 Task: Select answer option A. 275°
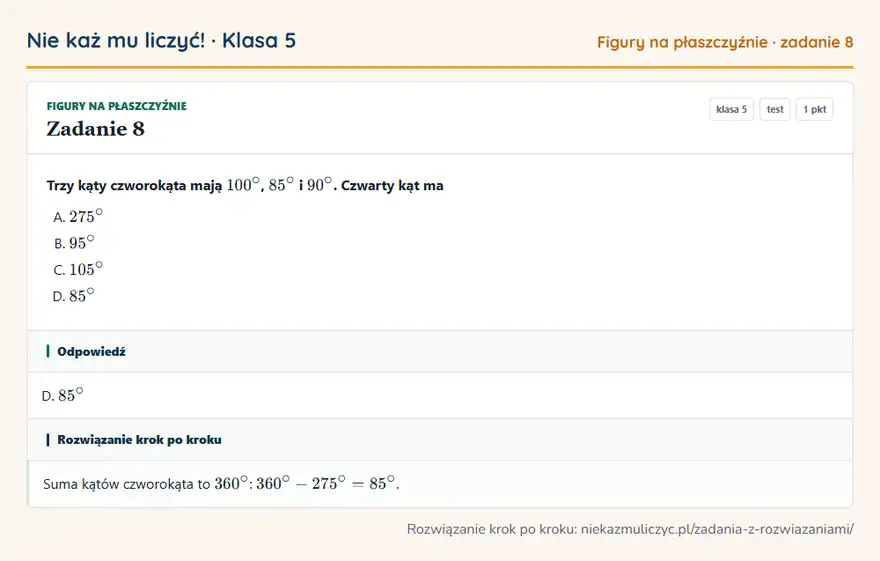tap(78, 216)
